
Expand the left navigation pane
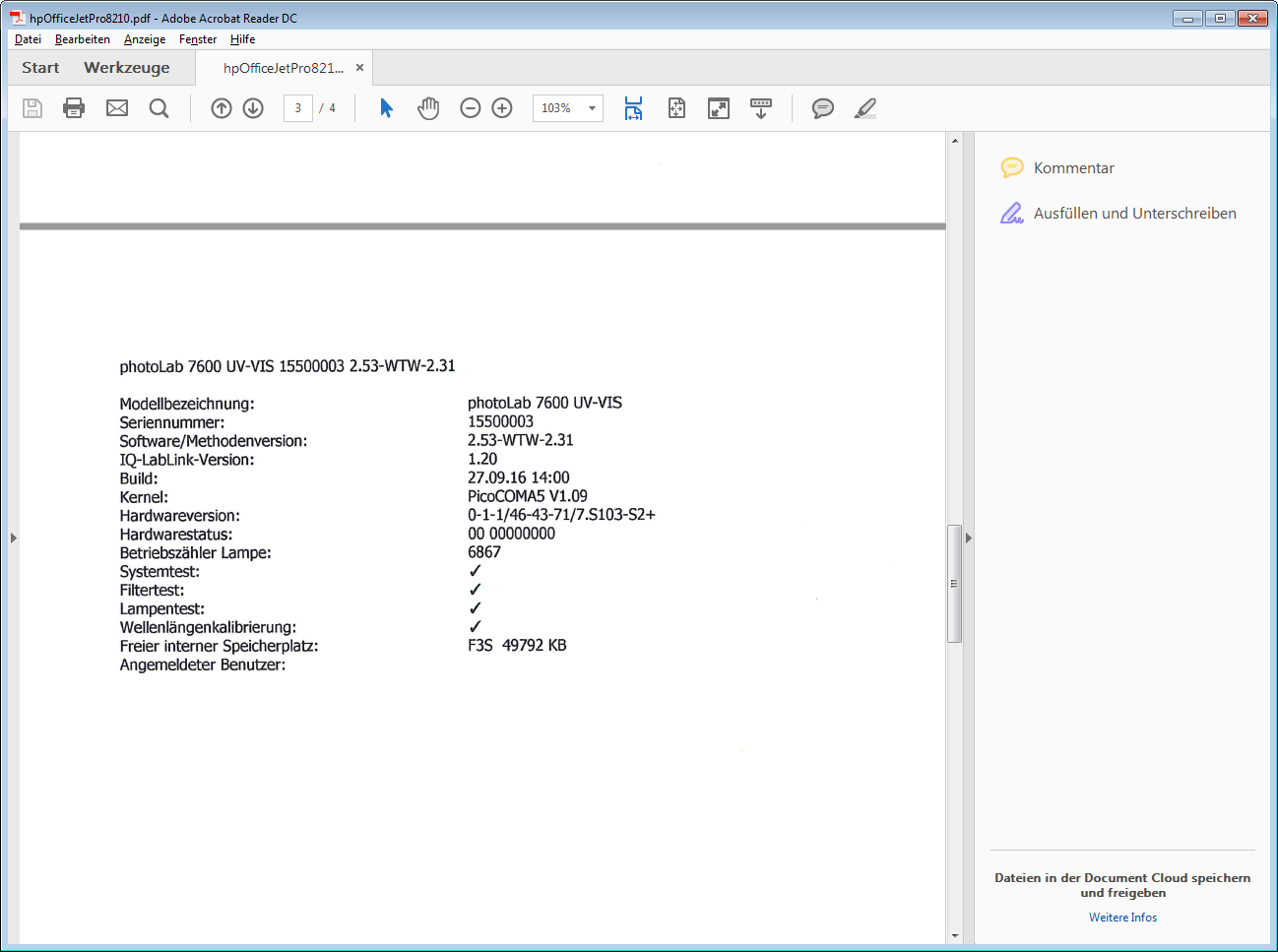point(13,538)
